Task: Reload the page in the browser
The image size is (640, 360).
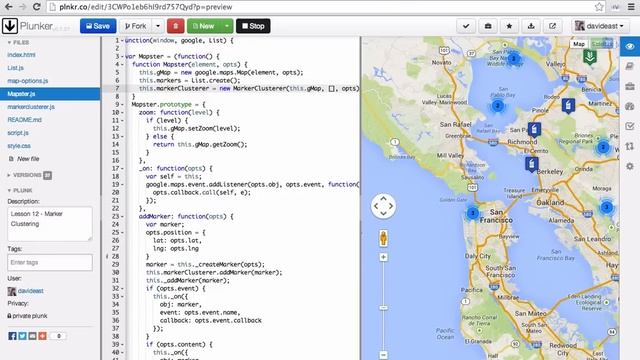Action: tap(36, 7)
